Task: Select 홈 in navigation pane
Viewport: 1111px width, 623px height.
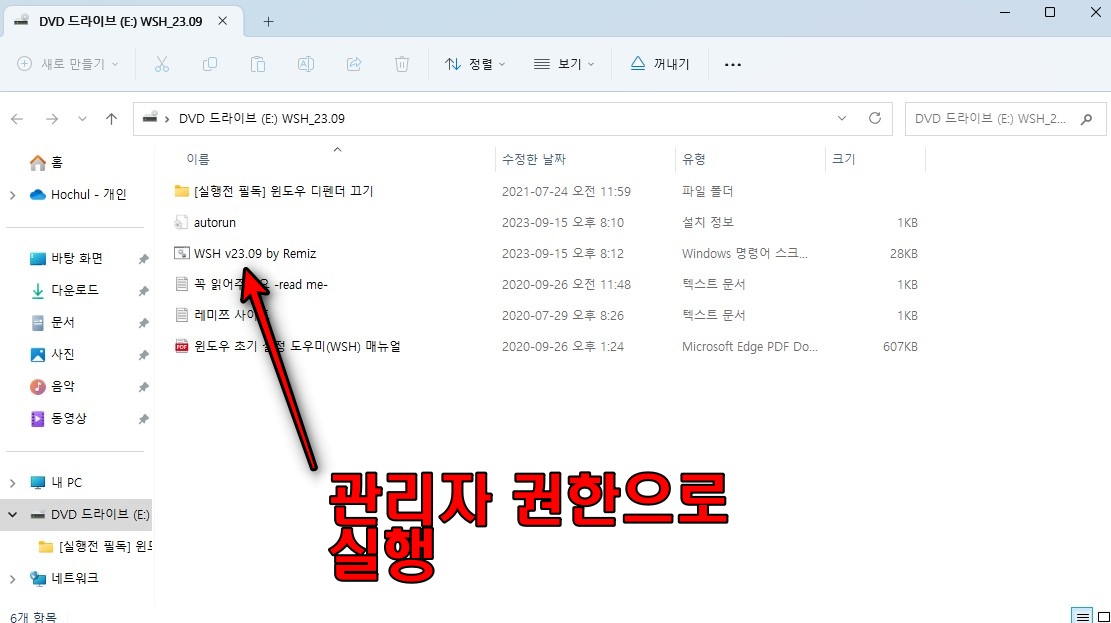Action: click(47, 162)
